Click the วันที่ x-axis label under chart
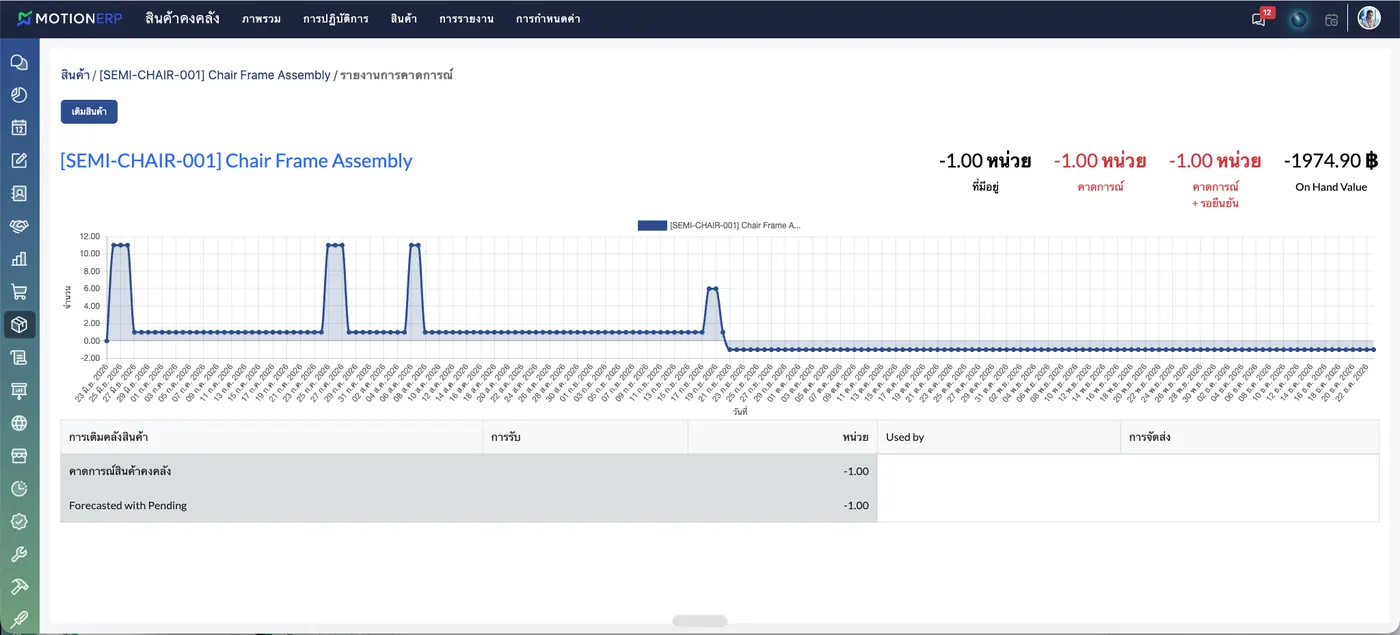This screenshot has height=635, width=1400. click(740, 411)
